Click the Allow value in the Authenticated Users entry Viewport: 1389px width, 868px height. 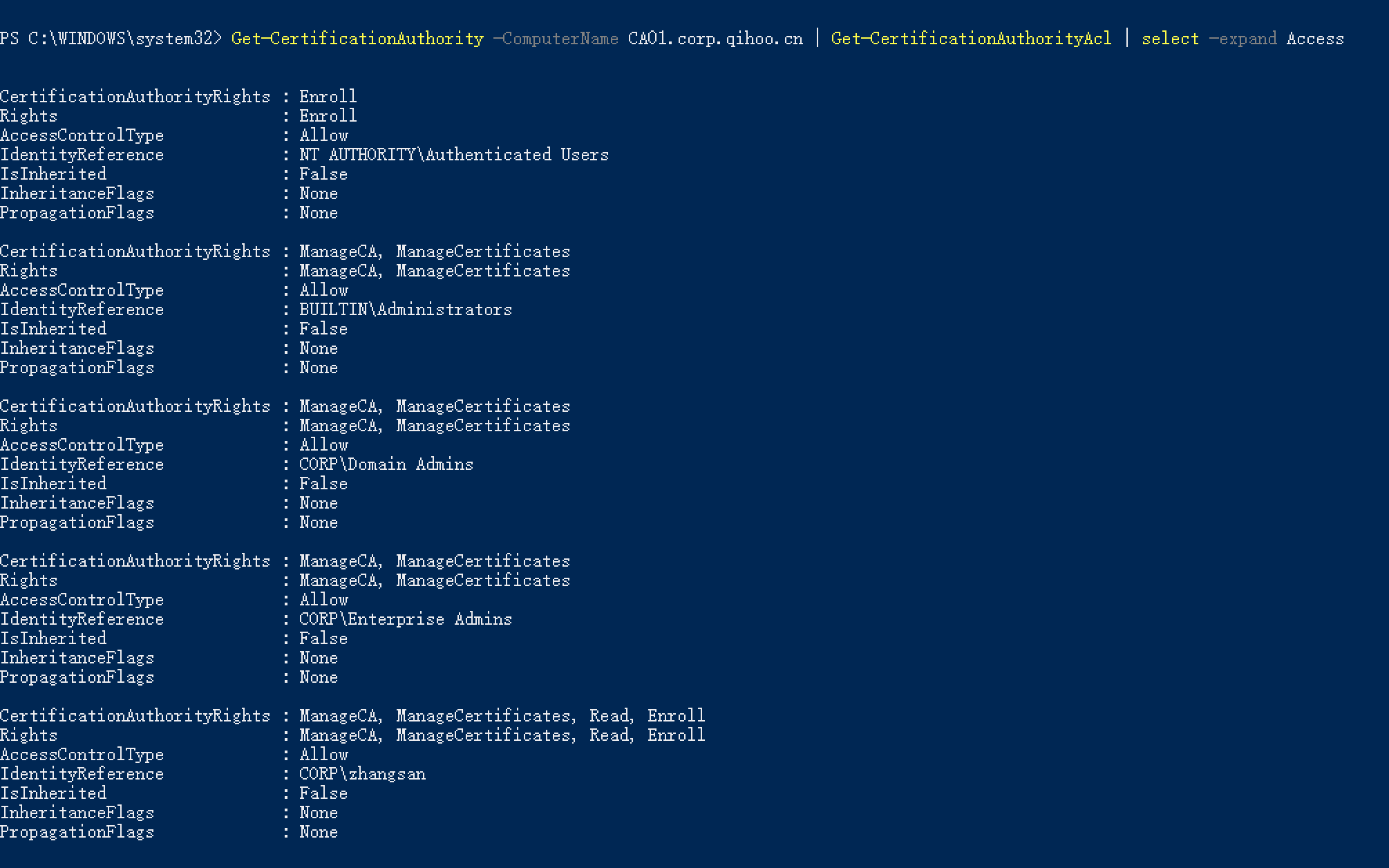(x=323, y=135)
